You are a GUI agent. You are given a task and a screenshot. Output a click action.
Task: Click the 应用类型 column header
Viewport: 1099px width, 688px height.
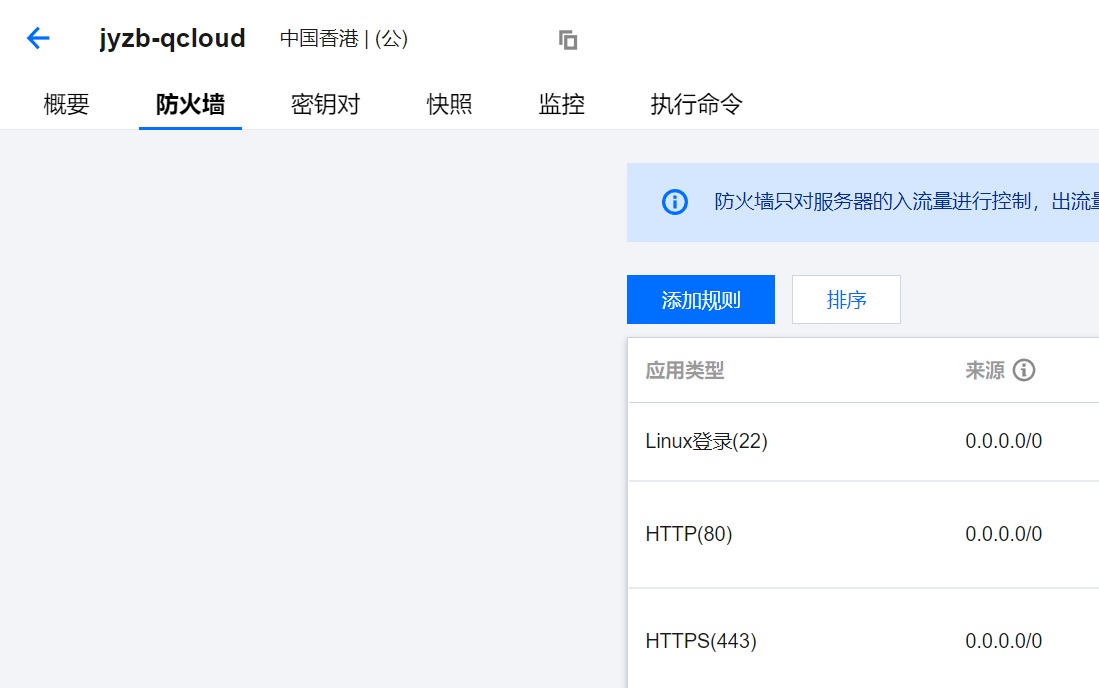point(685,370)
